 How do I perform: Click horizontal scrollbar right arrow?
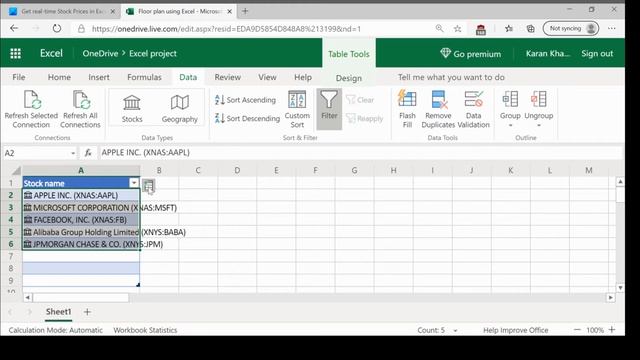pyautogui.click(x=610, y=298)
